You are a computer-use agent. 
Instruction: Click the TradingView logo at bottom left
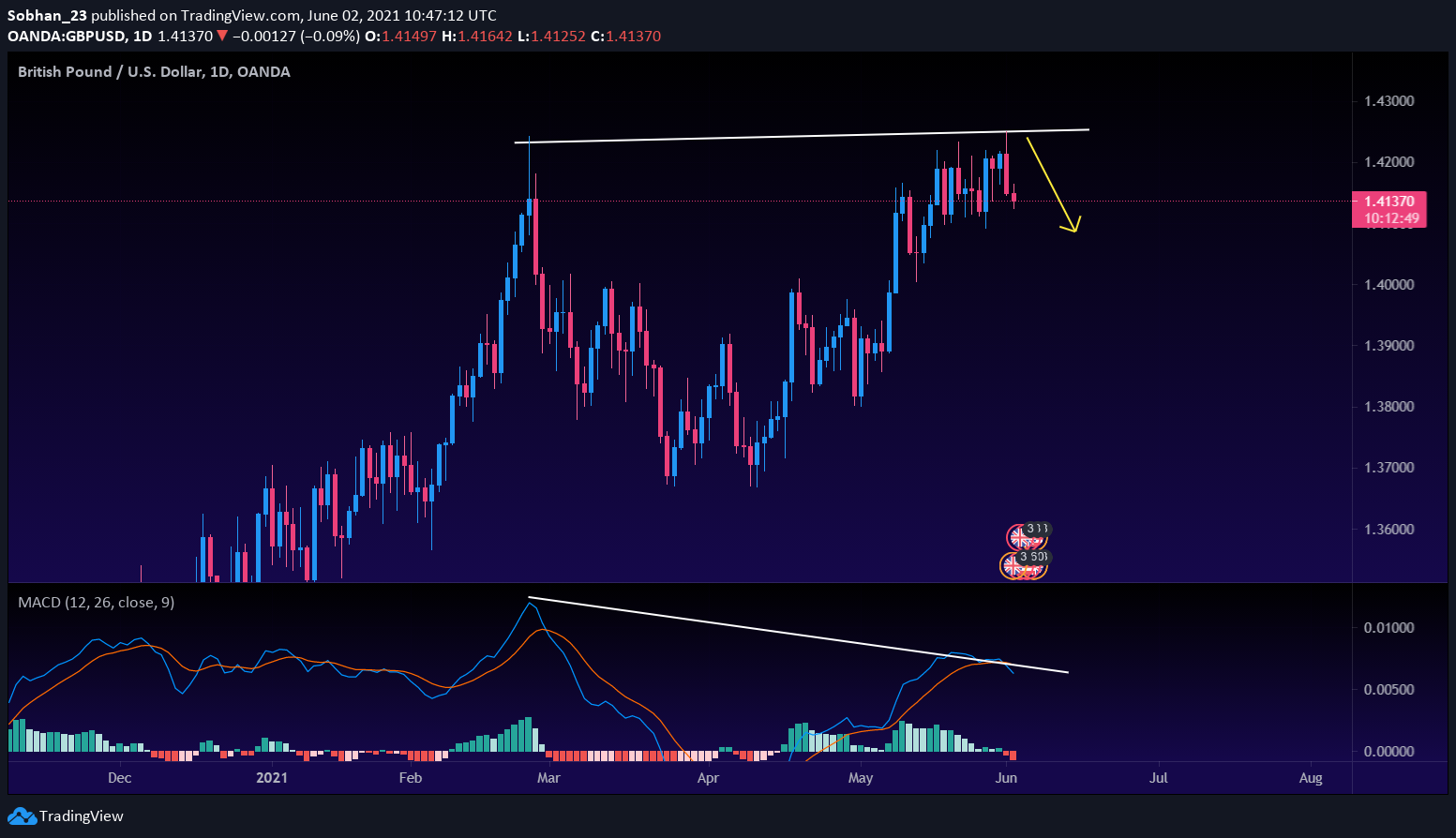[67, 816]
